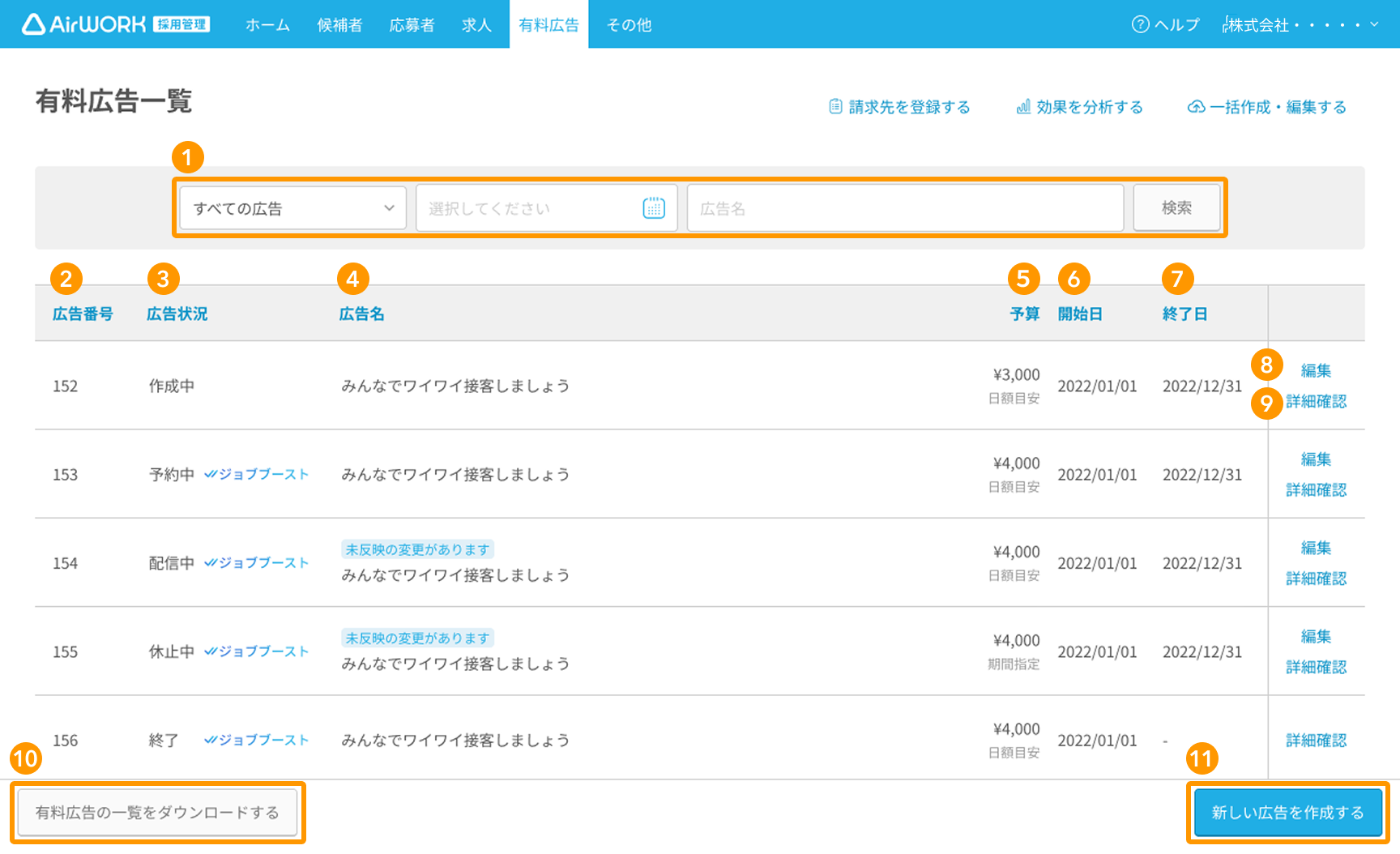
Task: Click 編集 for ad 155
Action: point(1316,636)
